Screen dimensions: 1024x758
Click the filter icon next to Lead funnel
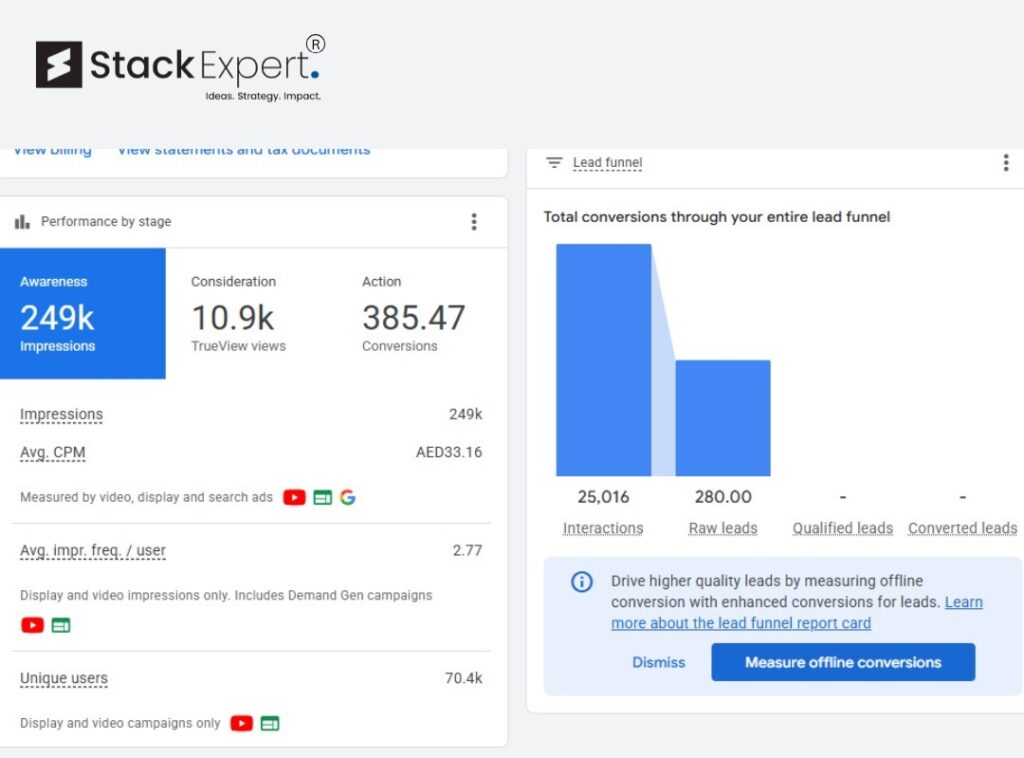553,162
